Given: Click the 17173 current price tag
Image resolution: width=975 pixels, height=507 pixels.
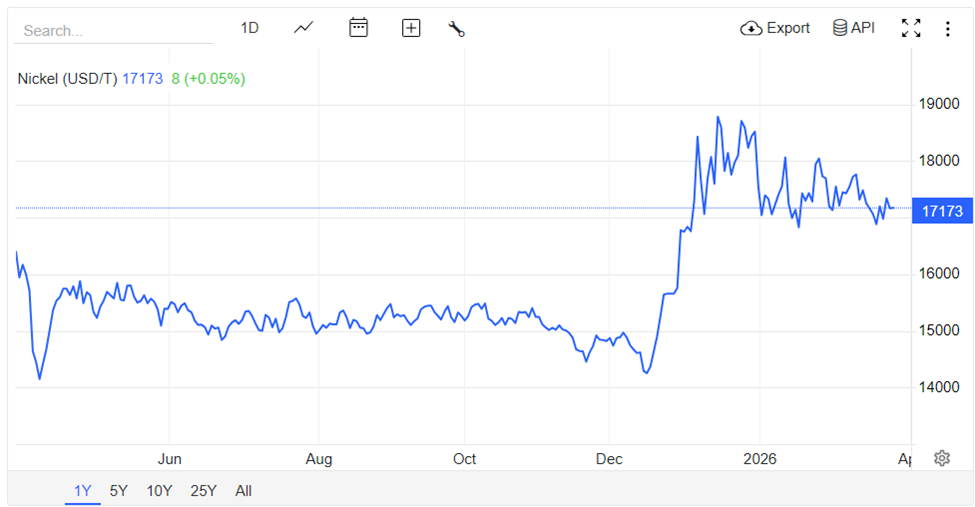Looking at the screenshot, I should click(x=941, y=211).
